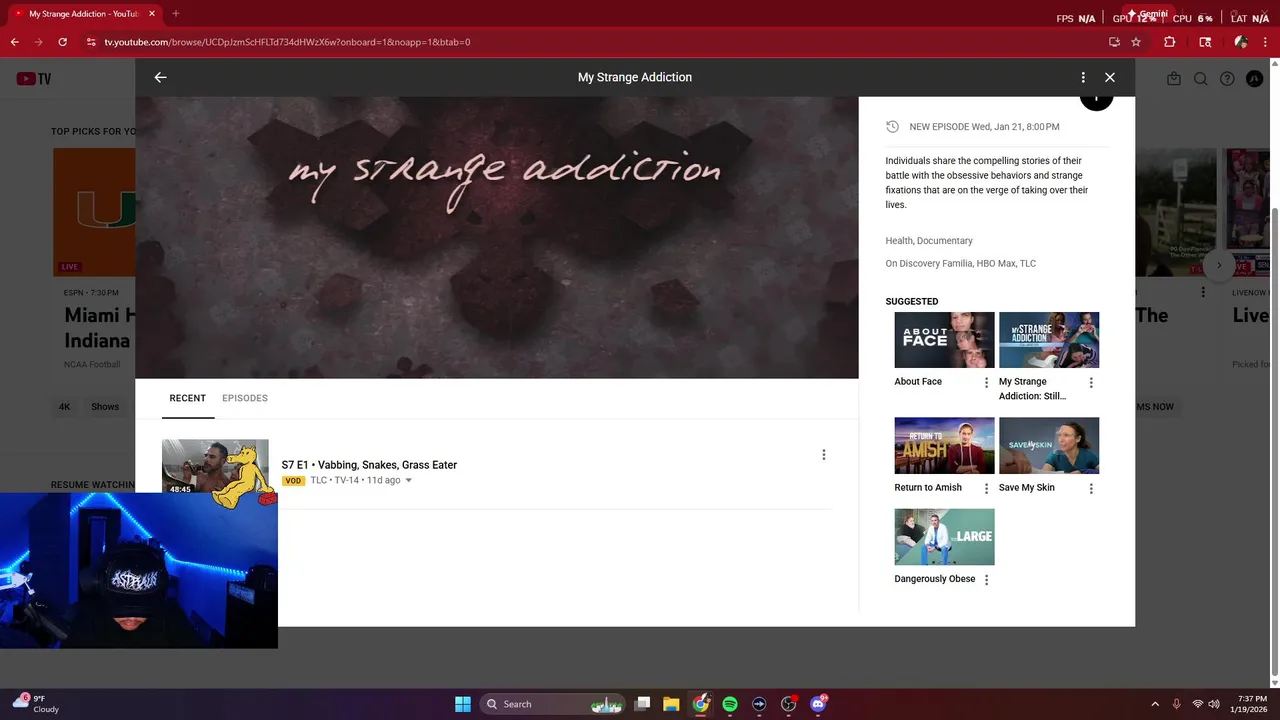Click the Health, Documentary genre text
Image resolution: width=1280 pixels, height=720 pixels.
click(929, 241)
